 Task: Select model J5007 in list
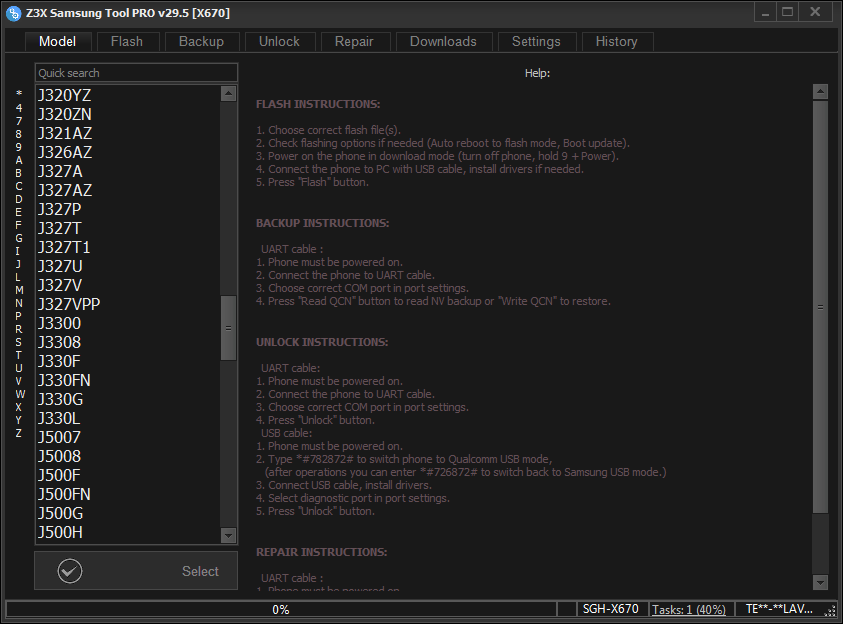tap(128, 437)
